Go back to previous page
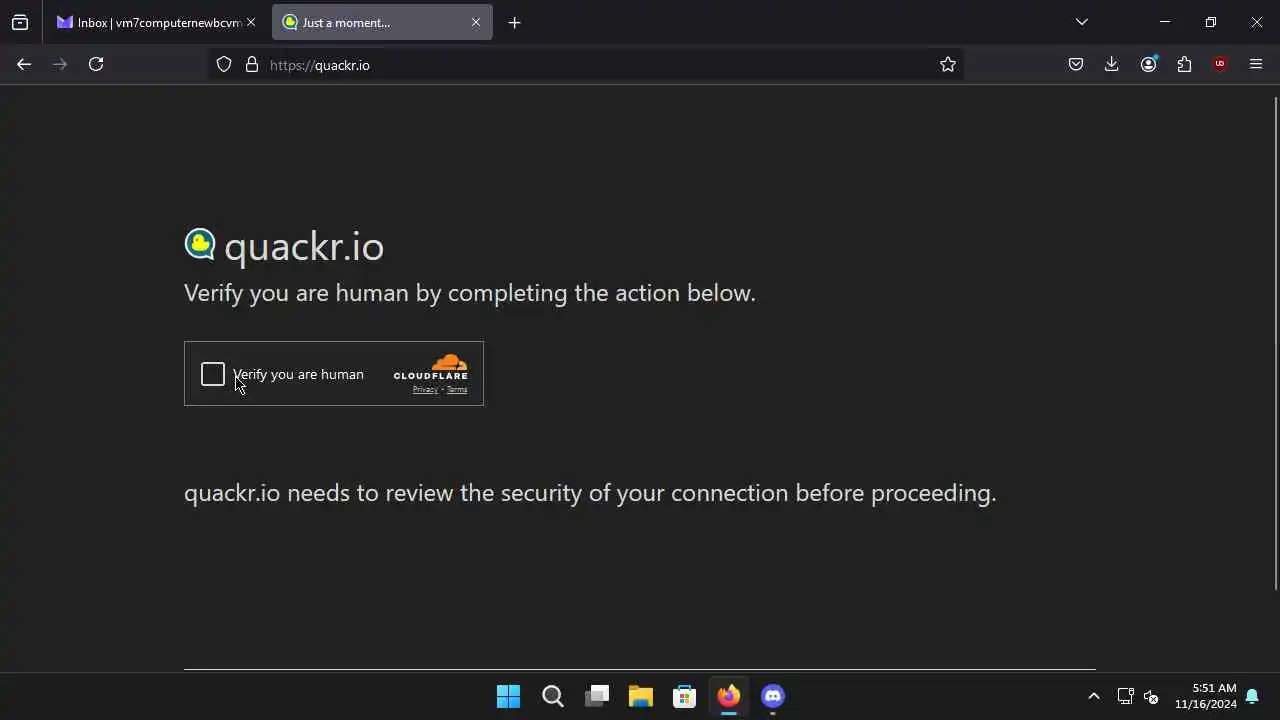This screenshot has height=720, width=1280. 24,64
